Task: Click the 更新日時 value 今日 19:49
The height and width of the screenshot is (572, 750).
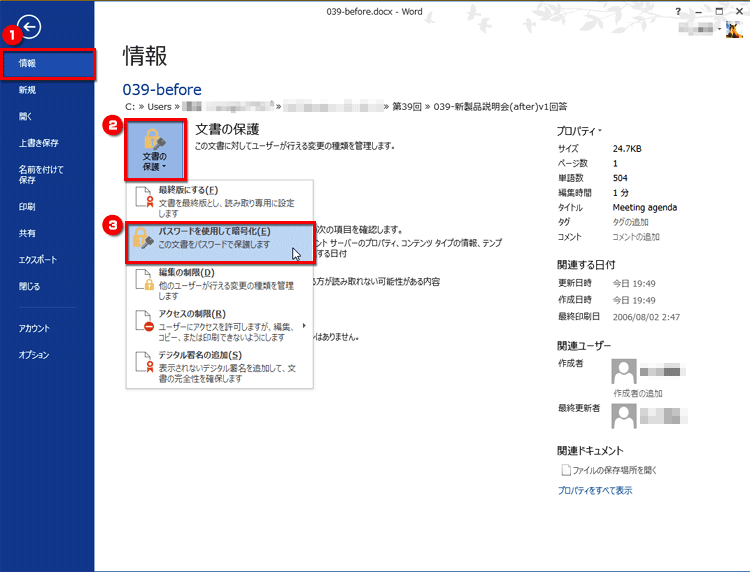Action: coord(634,284)
